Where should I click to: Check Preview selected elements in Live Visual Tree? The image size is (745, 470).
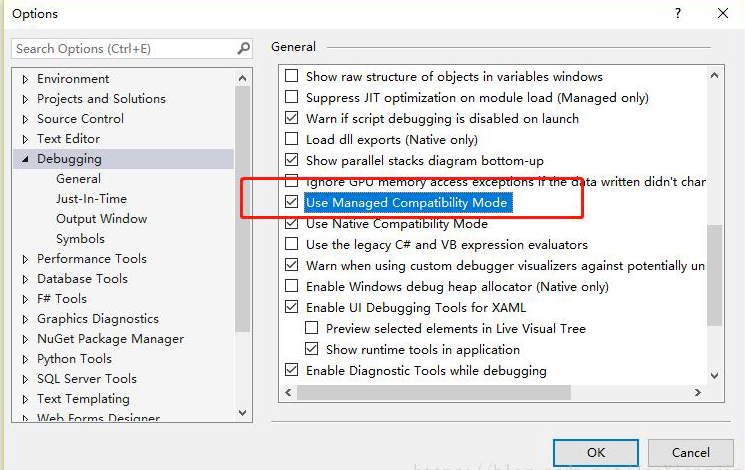(311, 328)
